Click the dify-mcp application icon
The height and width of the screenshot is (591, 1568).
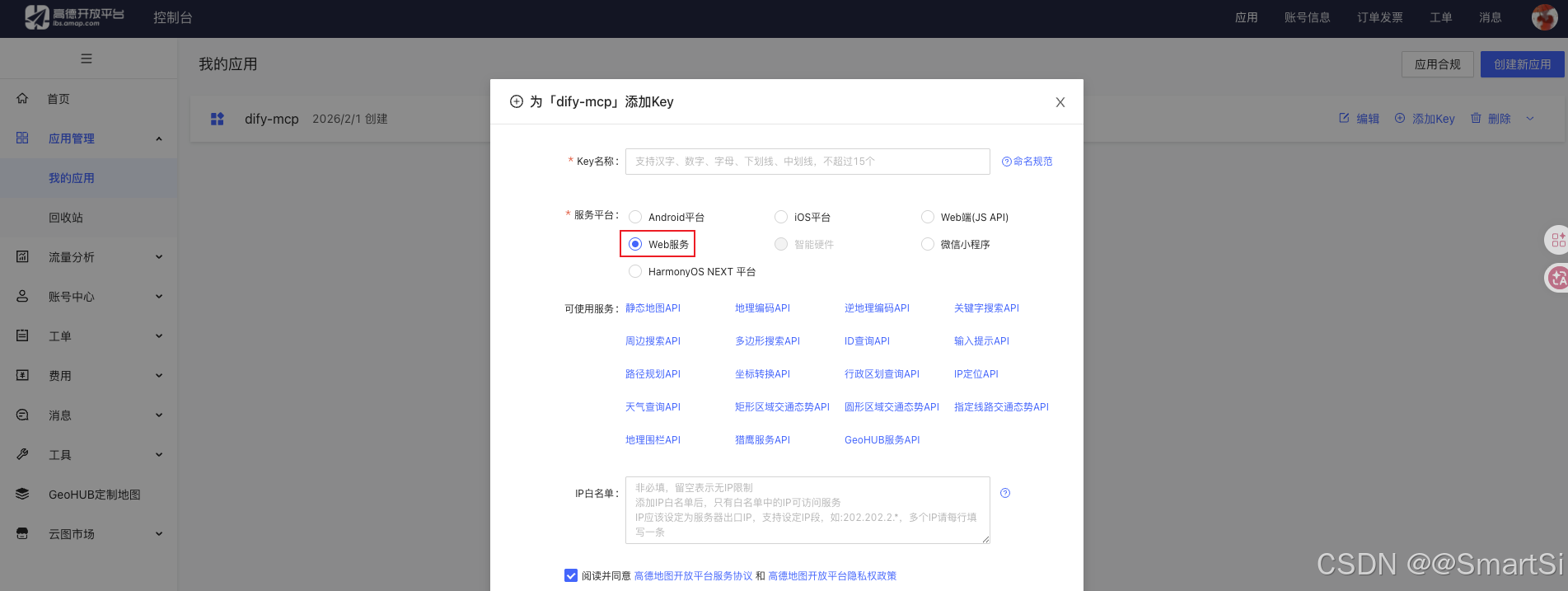point(218,119)
